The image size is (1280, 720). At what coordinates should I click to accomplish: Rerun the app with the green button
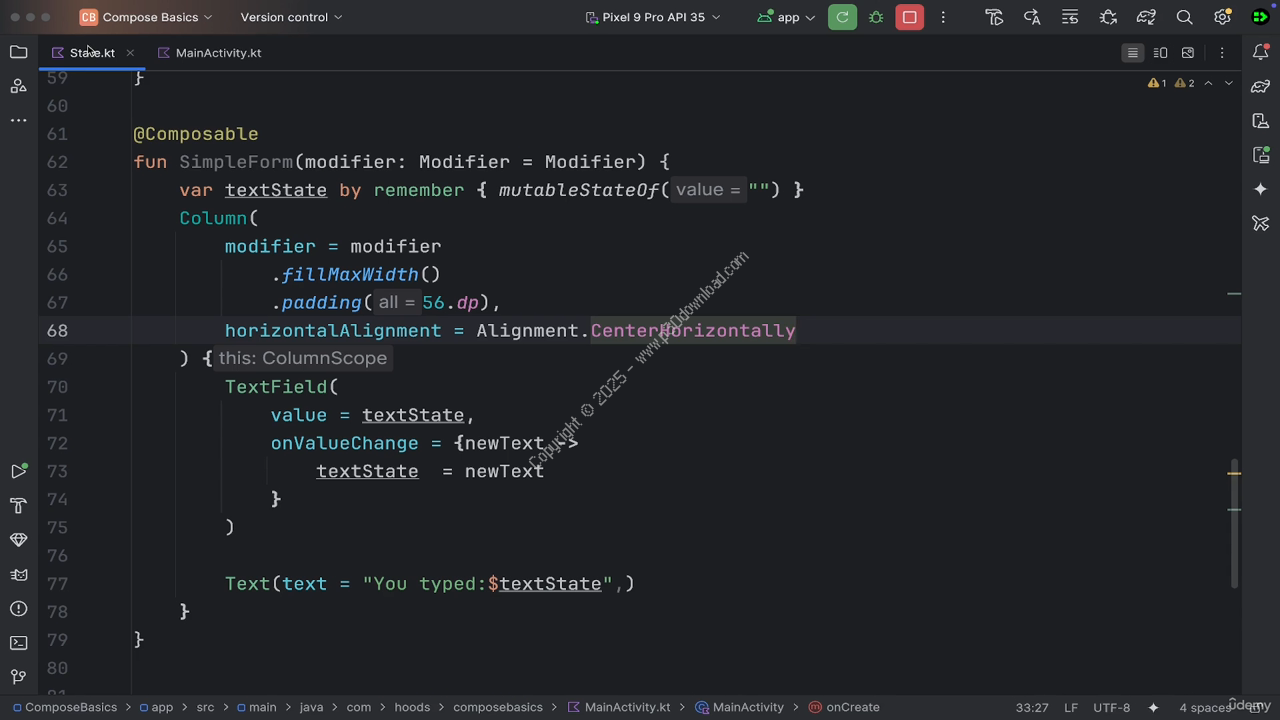(842, 17)
